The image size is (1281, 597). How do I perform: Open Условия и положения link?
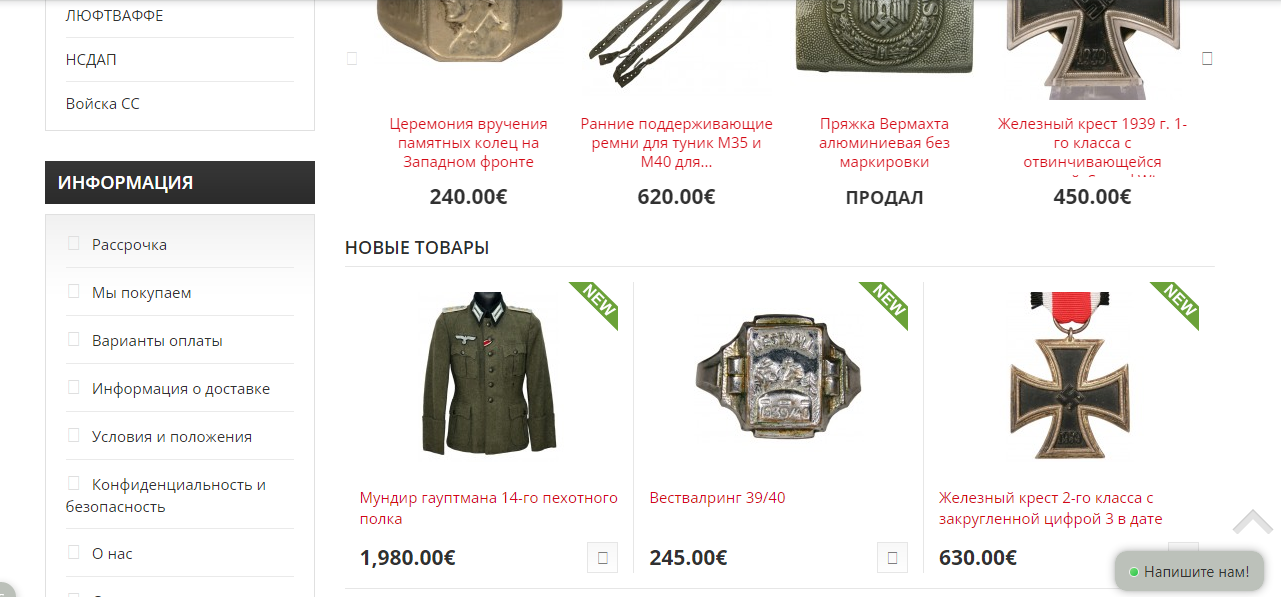(x=172, y=437)
